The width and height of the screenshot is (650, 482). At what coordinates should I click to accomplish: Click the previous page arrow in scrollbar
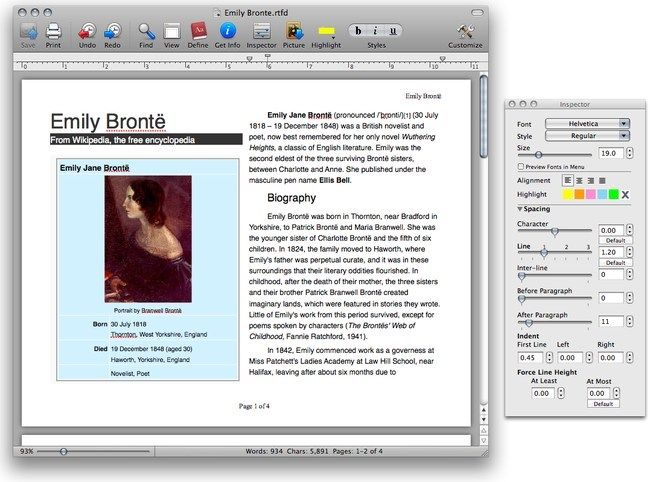(x=483, y=430)
